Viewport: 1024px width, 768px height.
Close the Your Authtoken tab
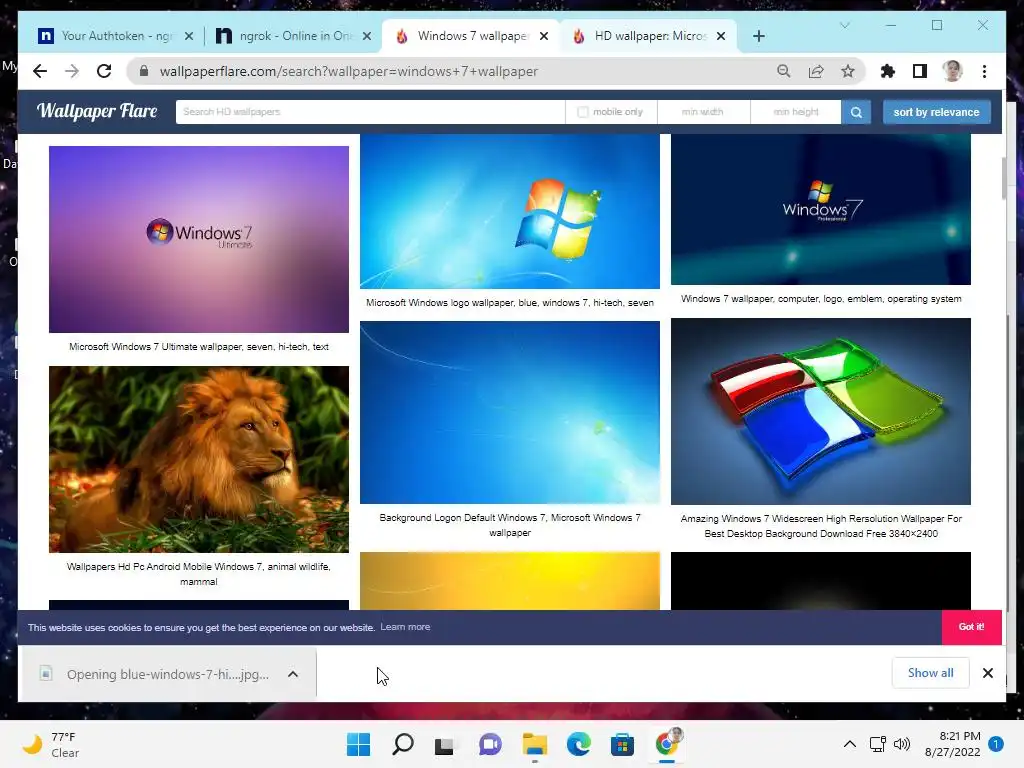click(189, 36)
